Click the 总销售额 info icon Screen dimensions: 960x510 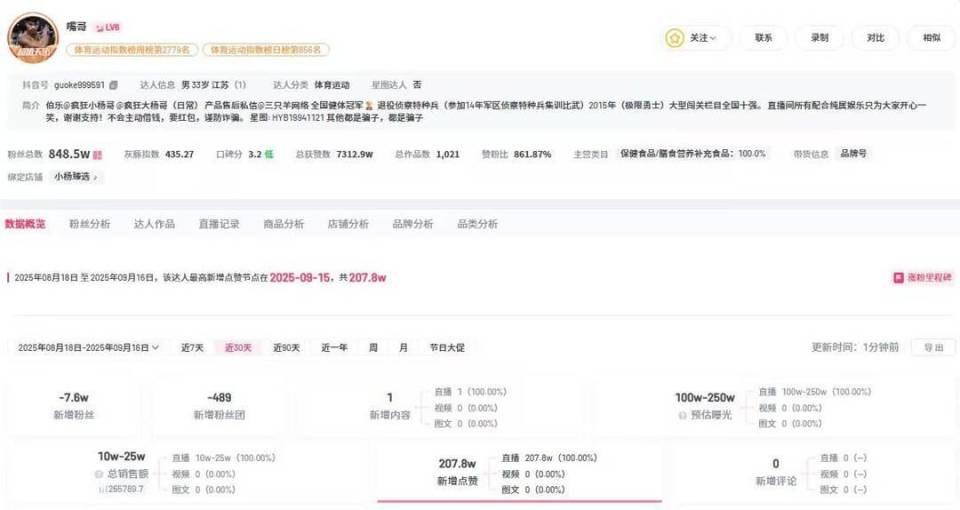pos(99,474)
